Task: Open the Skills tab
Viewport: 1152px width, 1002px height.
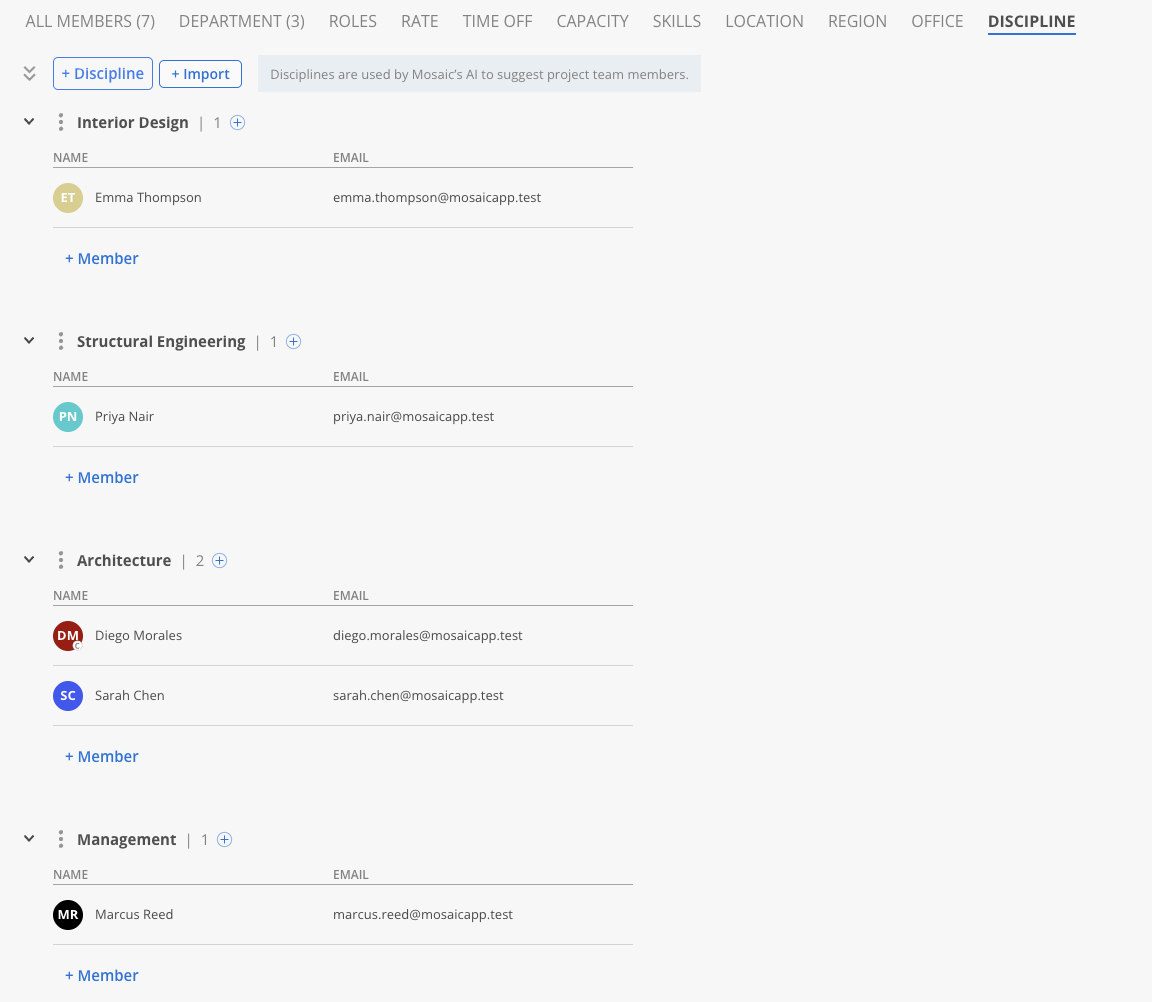Action: coord(677,21)
